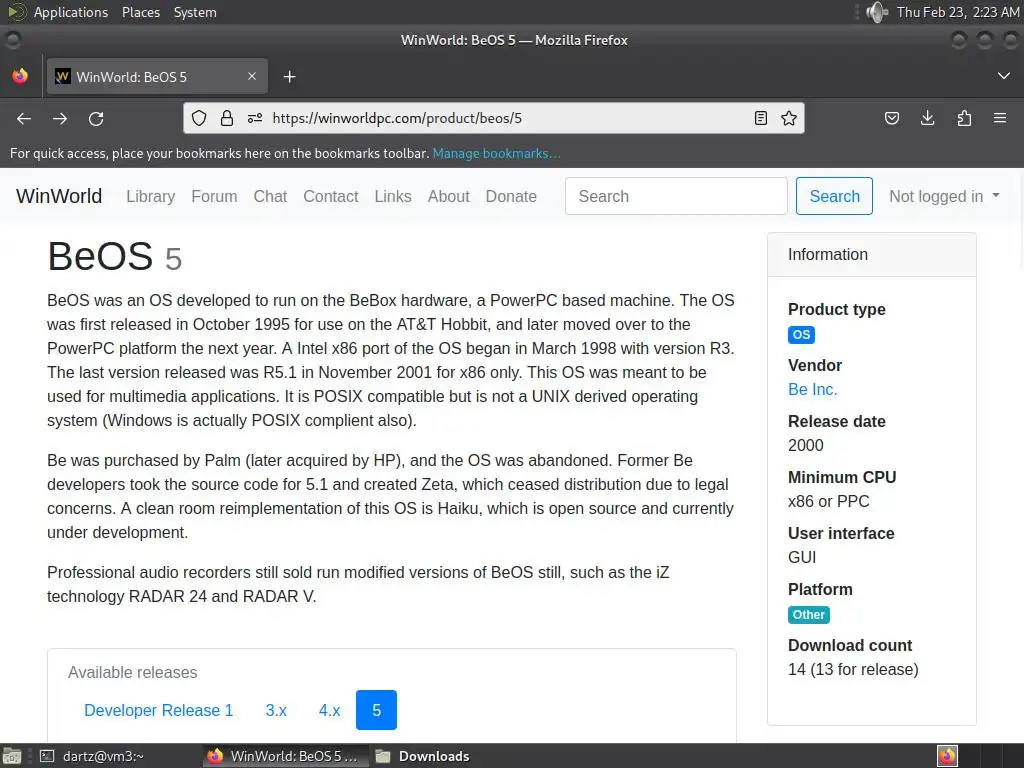Select the active 5 release pill
This screenshot has height=768, width=1024.
pos(376,710)
